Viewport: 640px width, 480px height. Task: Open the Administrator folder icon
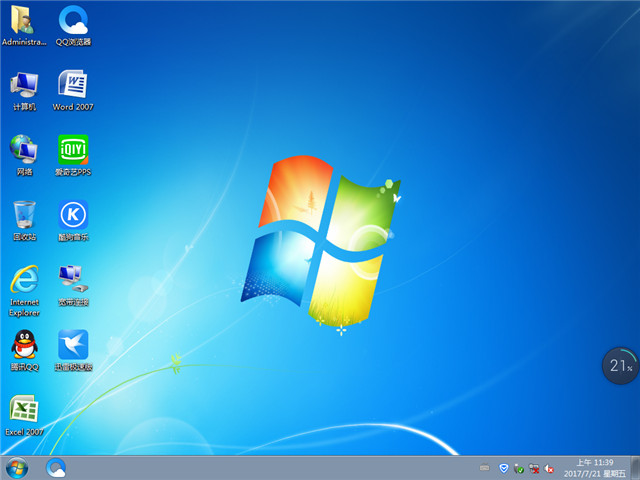[24, 20]
